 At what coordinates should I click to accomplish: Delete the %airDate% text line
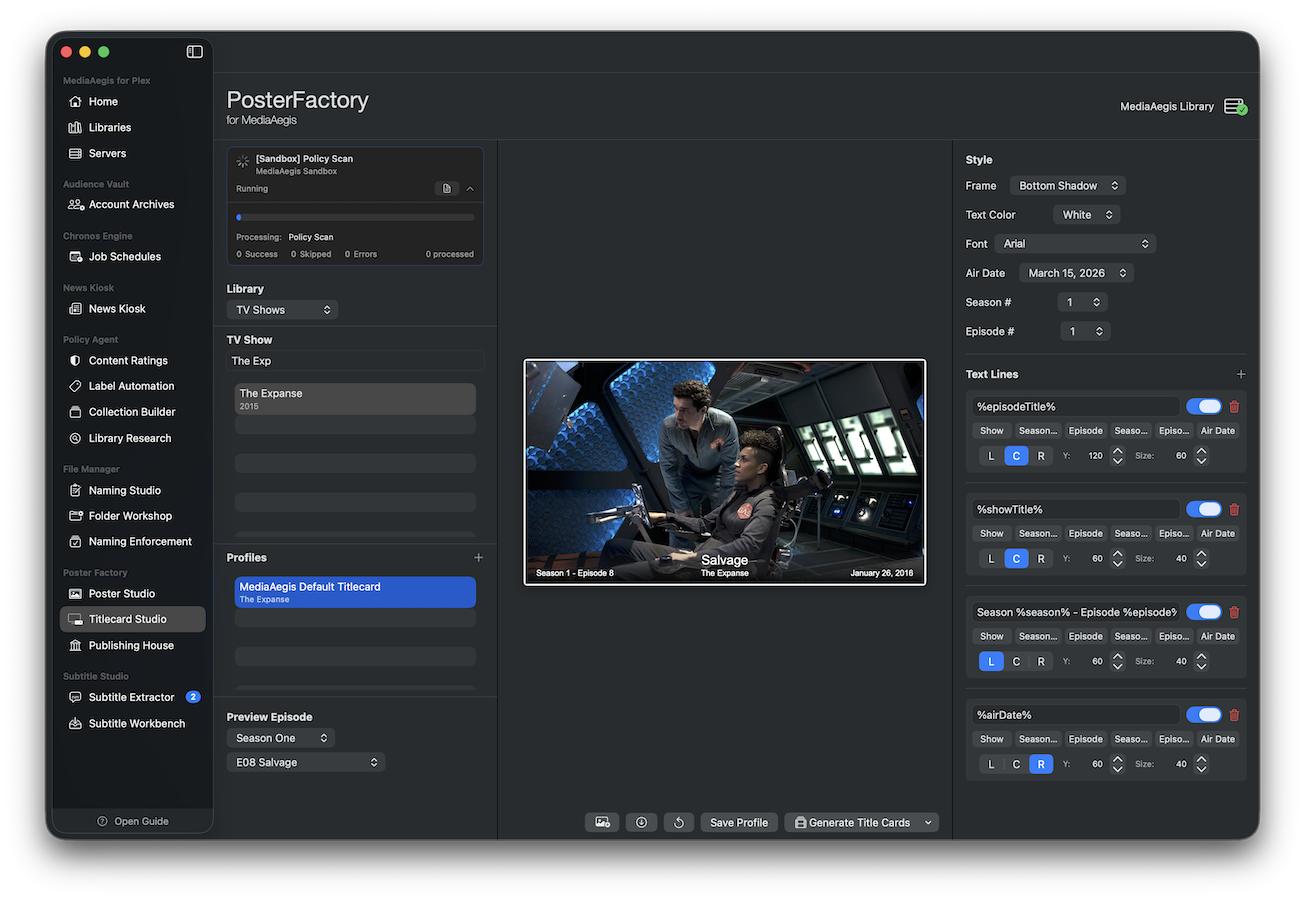click(1234, 715)
